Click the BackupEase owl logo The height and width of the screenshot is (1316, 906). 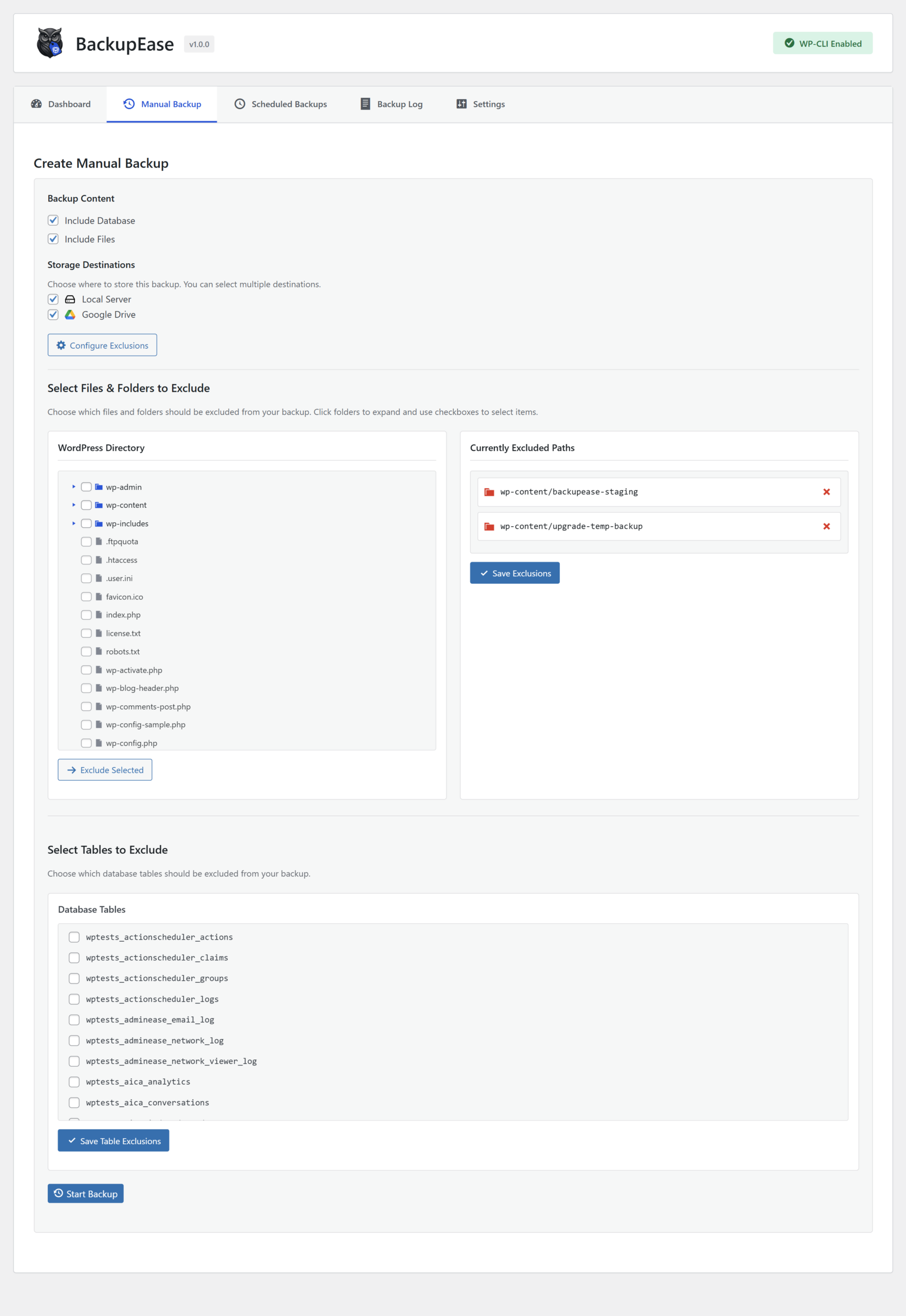tap(50, 43)
